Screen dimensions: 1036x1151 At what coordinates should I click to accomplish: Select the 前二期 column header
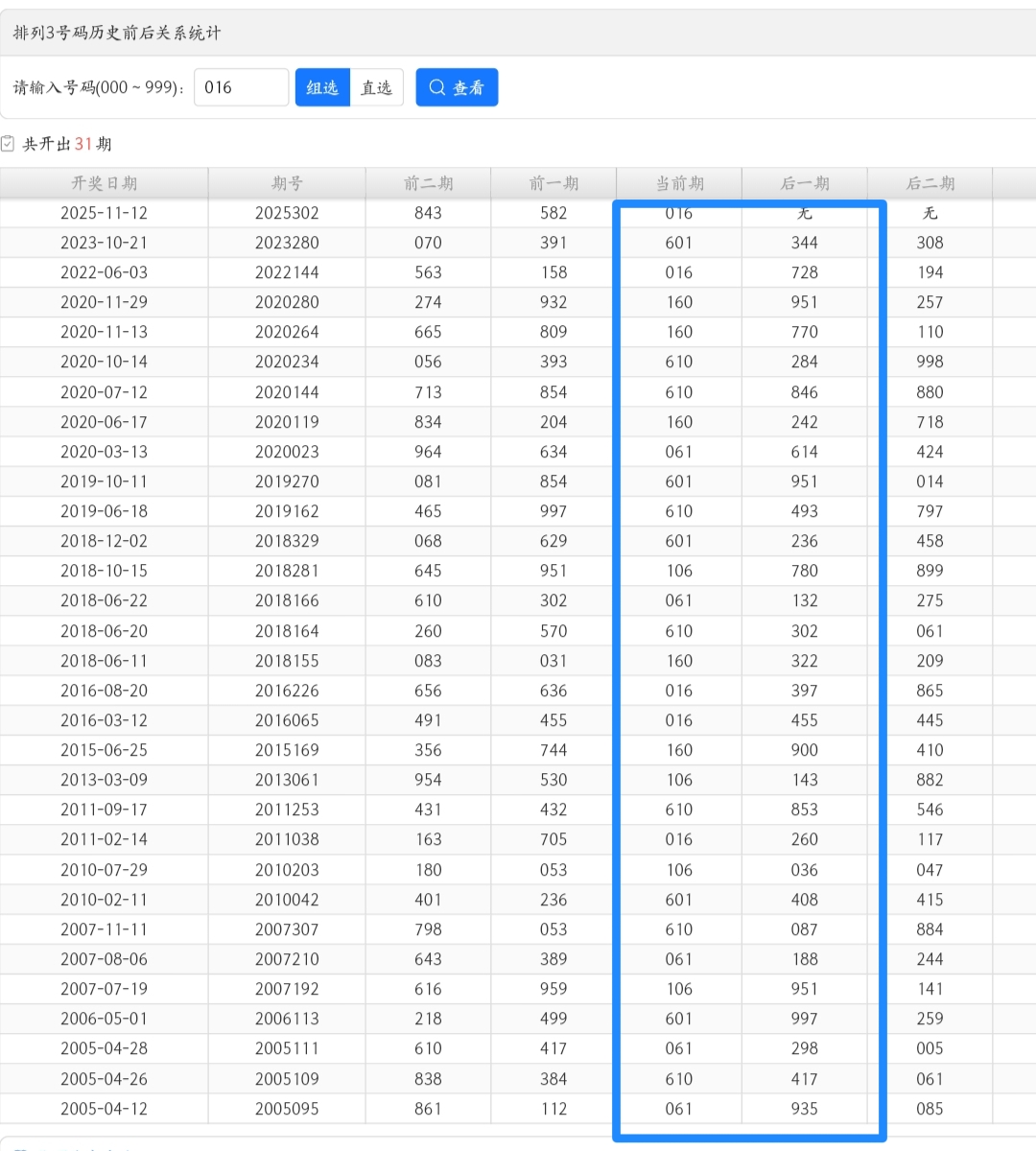(x=428, y=183)
